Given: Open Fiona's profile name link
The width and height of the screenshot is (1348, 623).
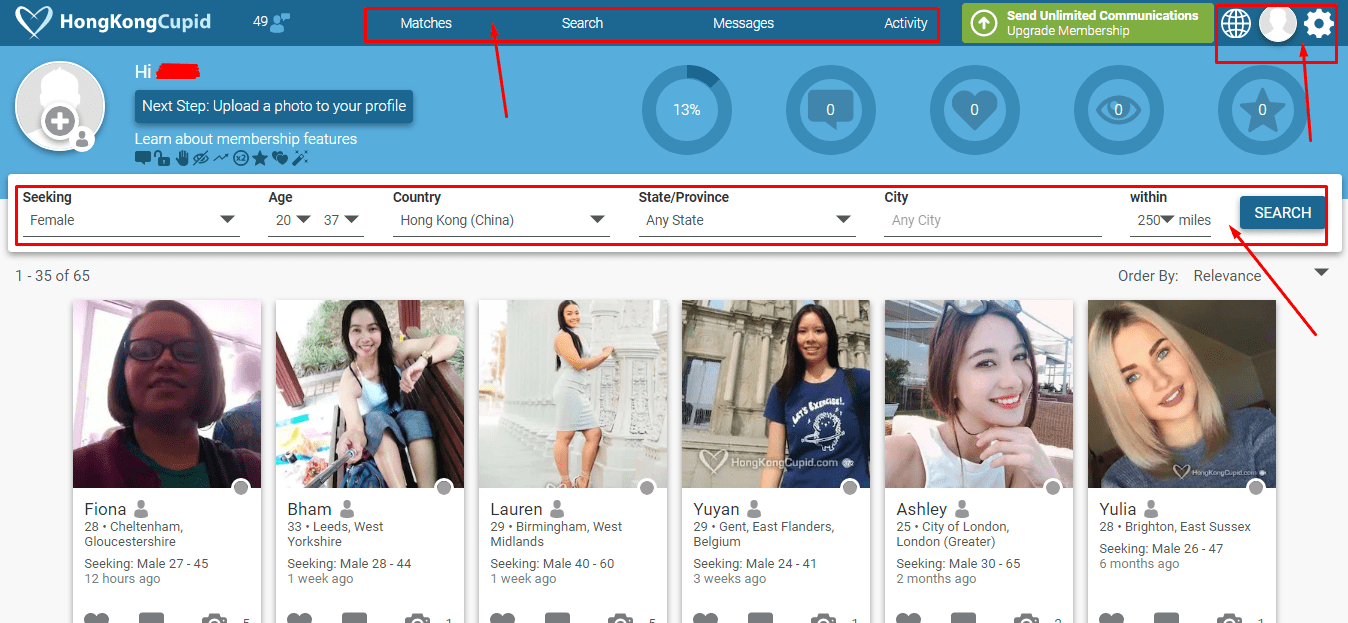Looking at the screenshot, I should click(105, 509).
